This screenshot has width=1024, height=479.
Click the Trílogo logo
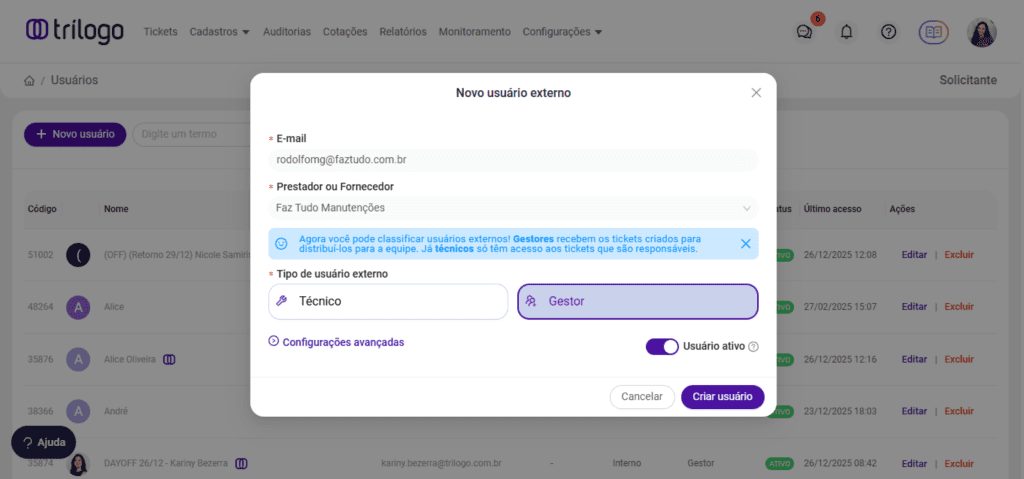click(x=75, y=31)
